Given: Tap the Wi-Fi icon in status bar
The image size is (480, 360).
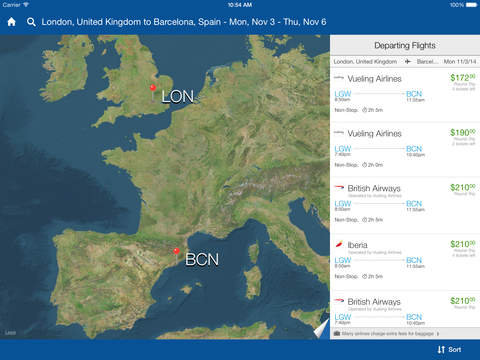Looking at the screenshot, I should (x=25, y=5).
